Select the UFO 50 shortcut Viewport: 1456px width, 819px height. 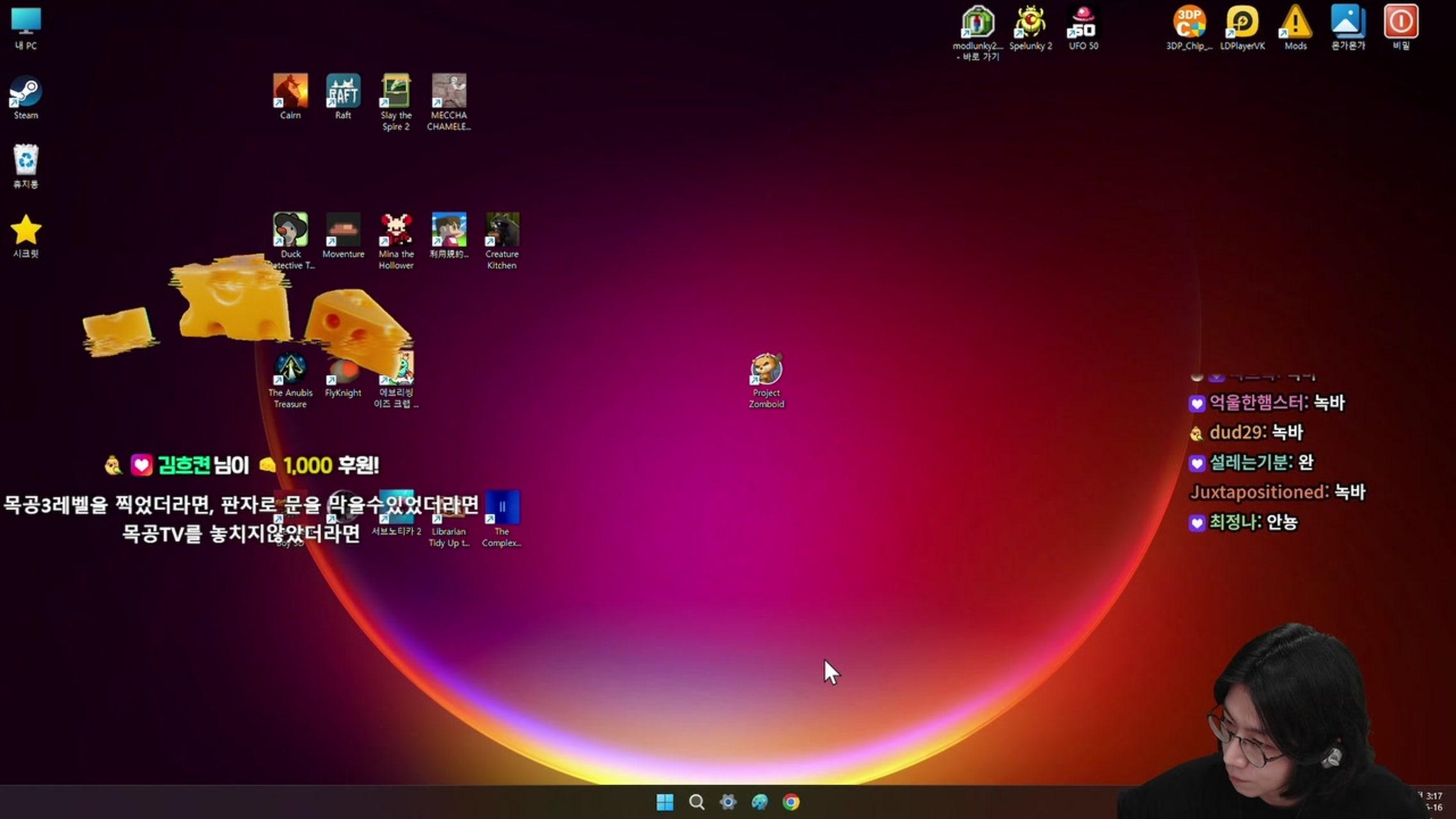coord(1083,28)
